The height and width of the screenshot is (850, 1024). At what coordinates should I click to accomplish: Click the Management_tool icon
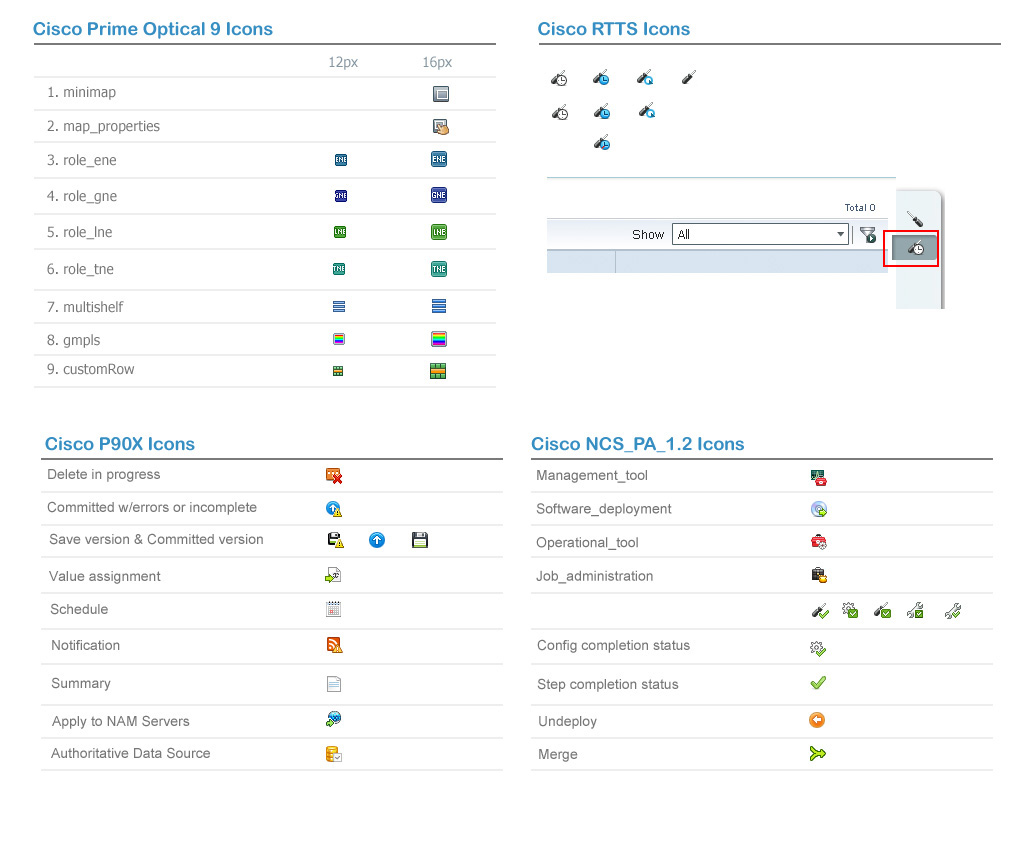click(818, 477)
